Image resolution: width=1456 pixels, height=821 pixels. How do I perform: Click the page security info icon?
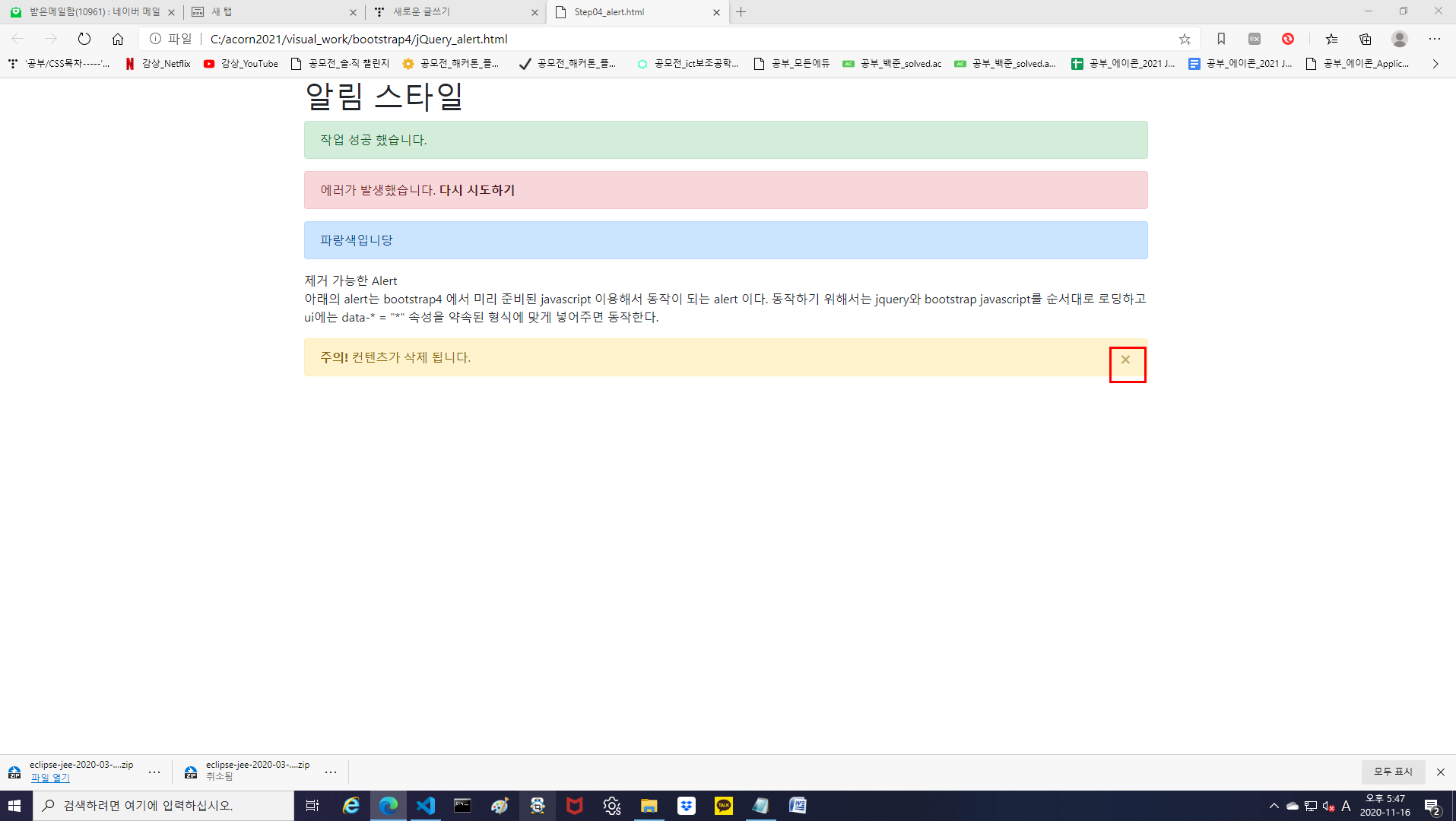point(155,39)
